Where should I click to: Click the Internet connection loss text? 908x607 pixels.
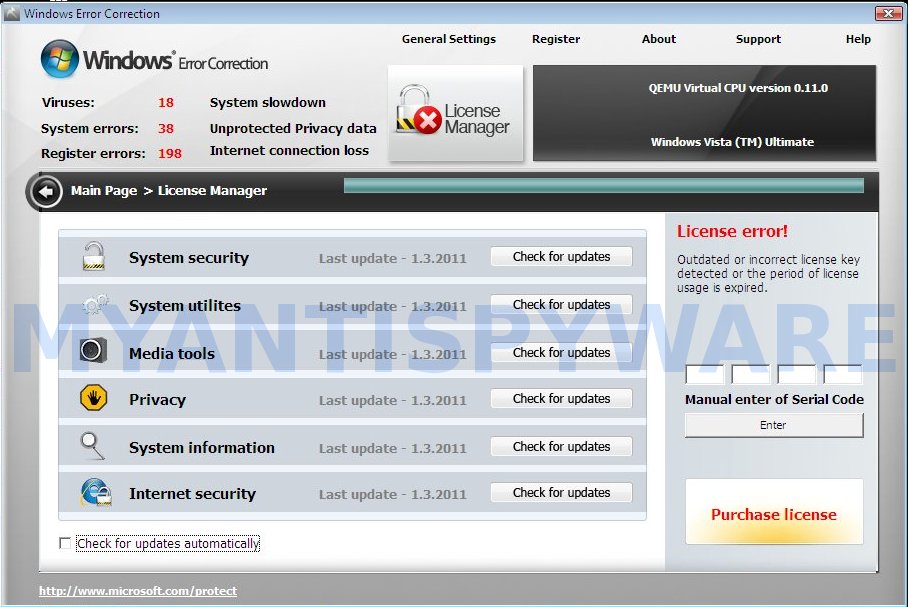tap(289, 151)
